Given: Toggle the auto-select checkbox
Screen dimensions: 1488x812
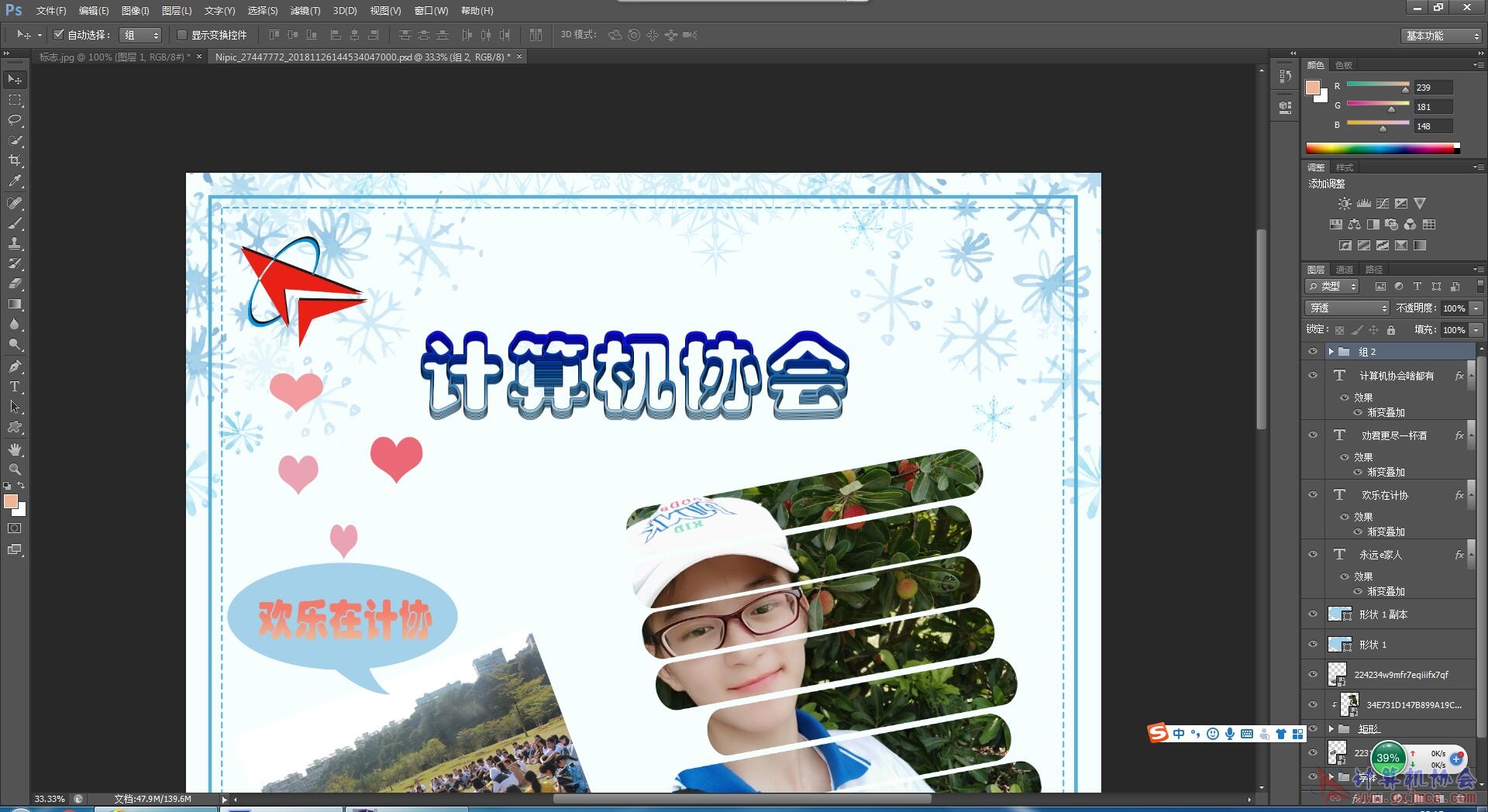Looking at the screenshot, I should point(58,35).
